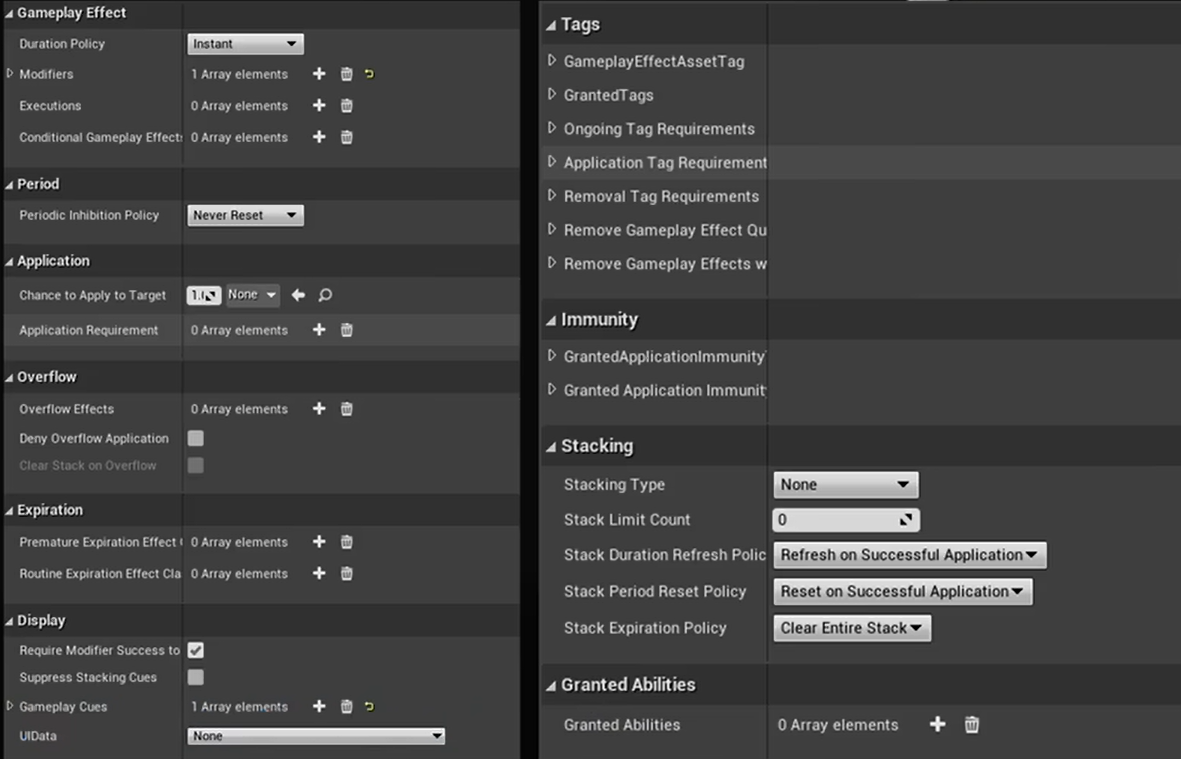Uncheck Require Modifier Success checkbox
This screenshot has width=1181, height=759.
[x=196, y=650]
